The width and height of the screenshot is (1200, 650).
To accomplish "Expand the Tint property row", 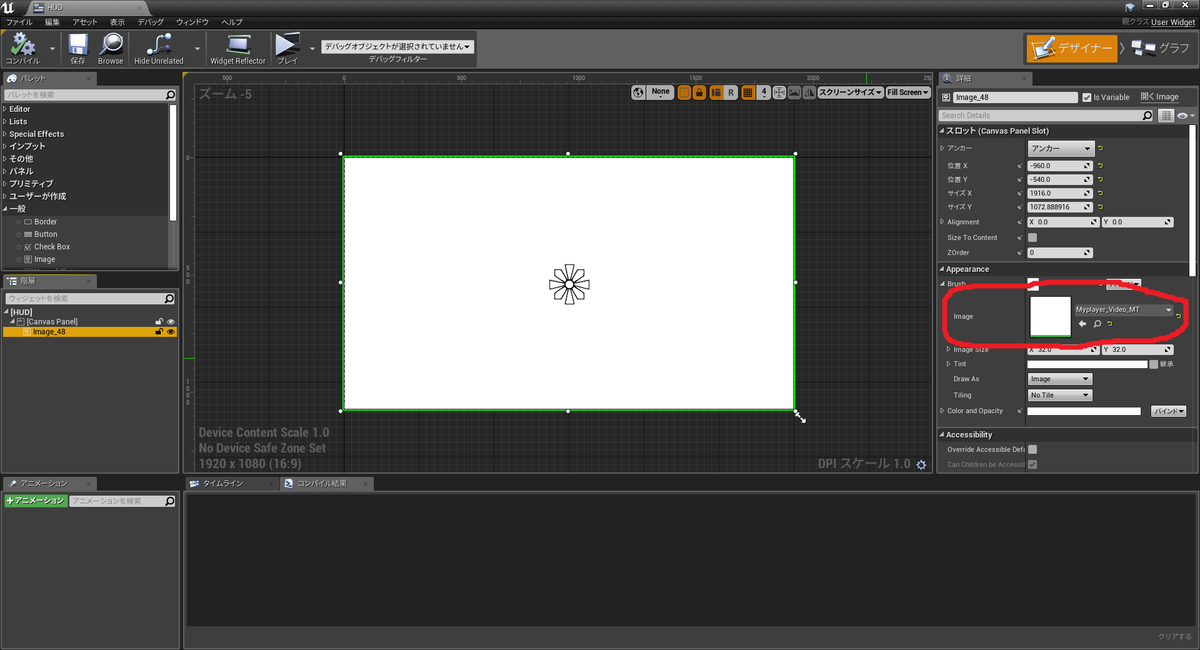I will (949, 364).
